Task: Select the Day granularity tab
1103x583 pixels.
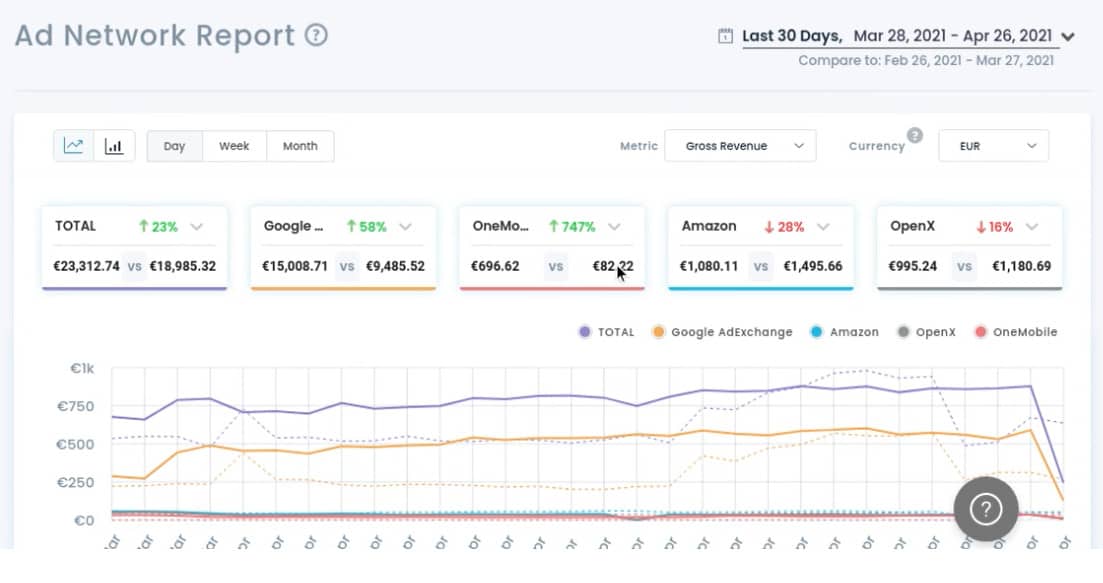Action: (174, 146)
